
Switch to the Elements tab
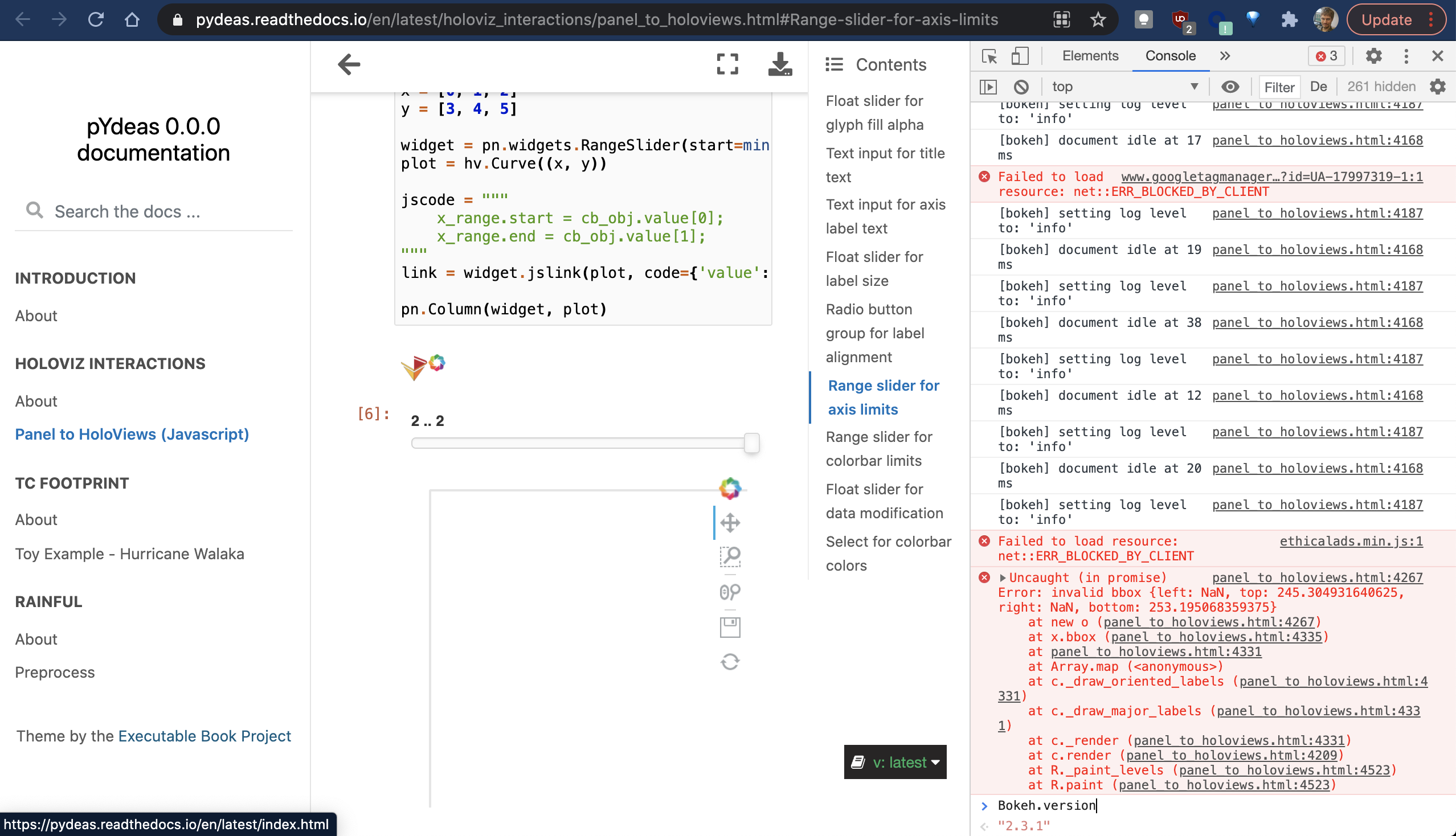click(1090, 56)
